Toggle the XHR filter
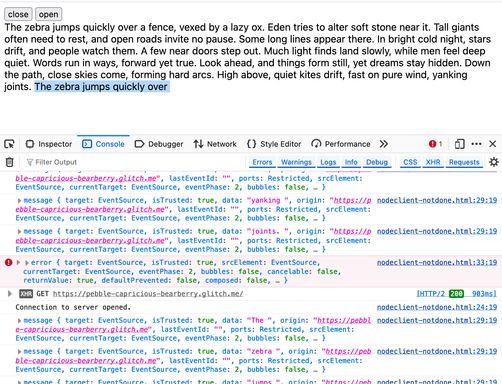 click(433, 162)
